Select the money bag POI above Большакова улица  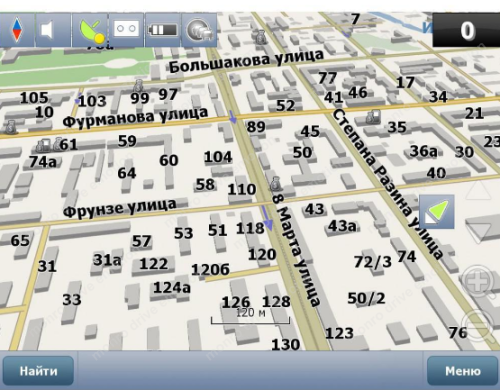pyautogui.click(x=261, y=37)
